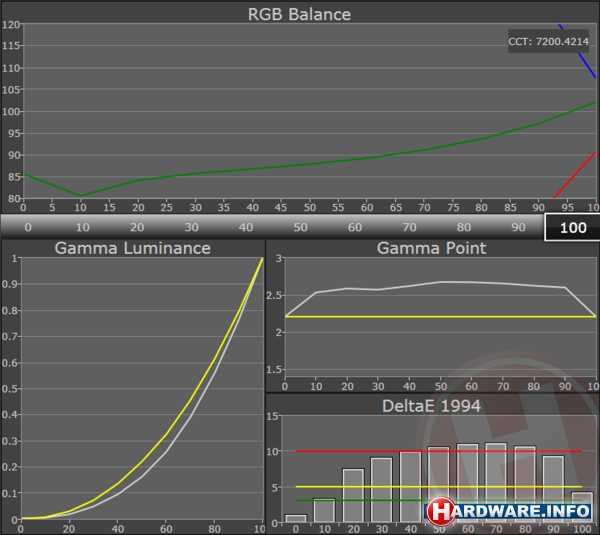This screenshot has width=600, height=535.
Task: Click the DeltaE bar at 100
Action: point(583,506)
